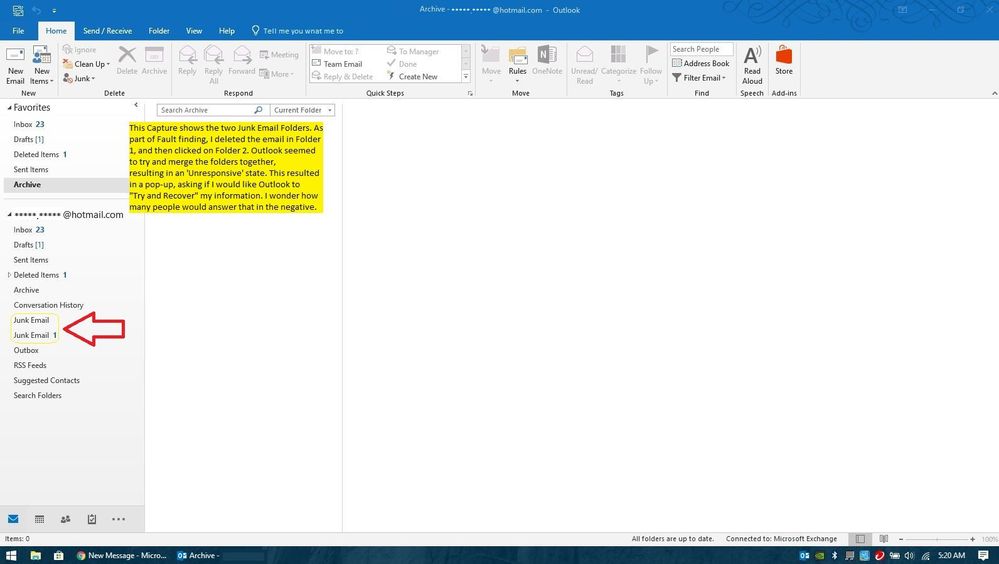Open the File tab
Viewport: 999px width, 564px height.
18,31
